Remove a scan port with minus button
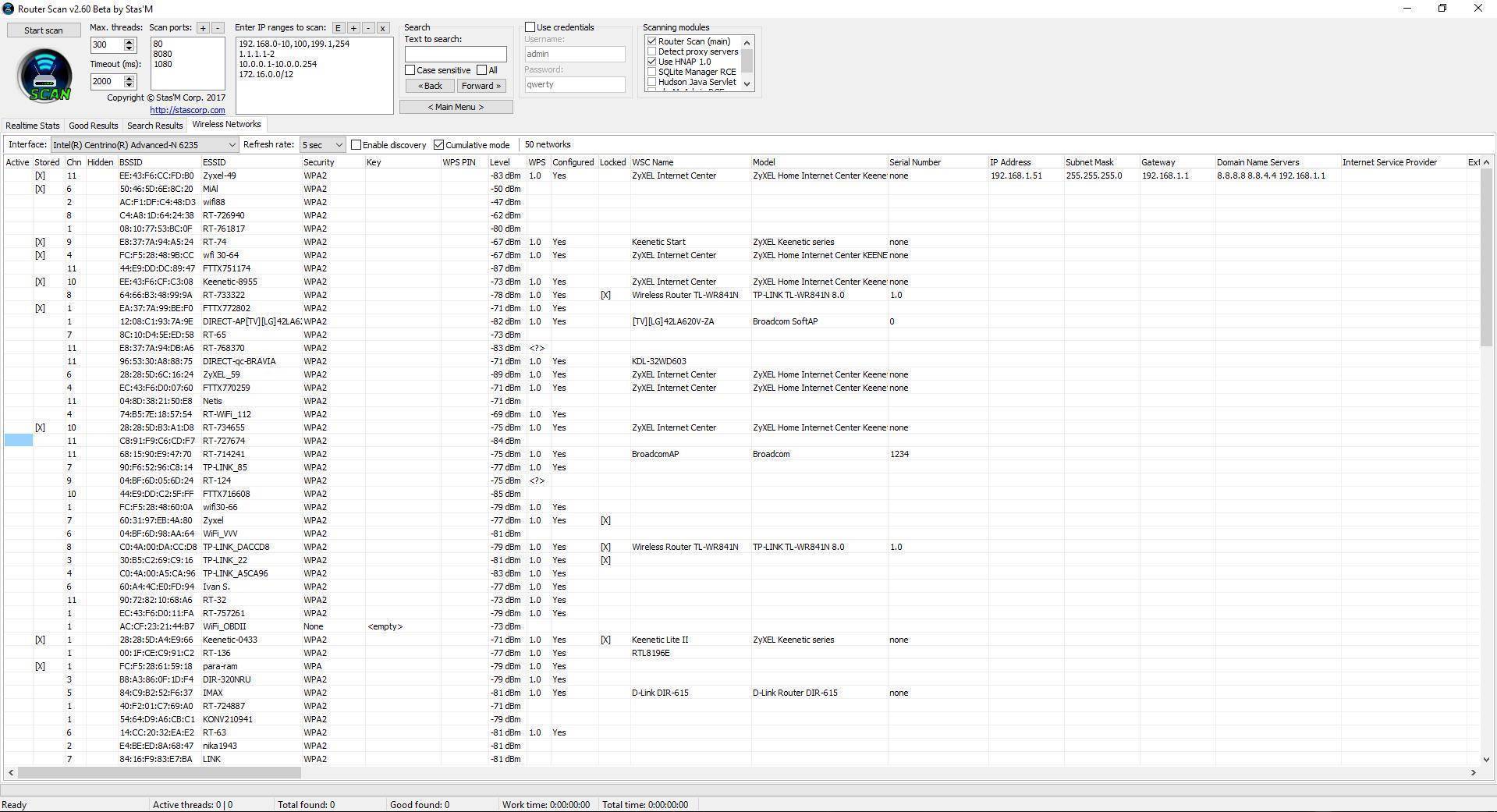Viewport: 1497px width, 812px height. click(218, 28)
